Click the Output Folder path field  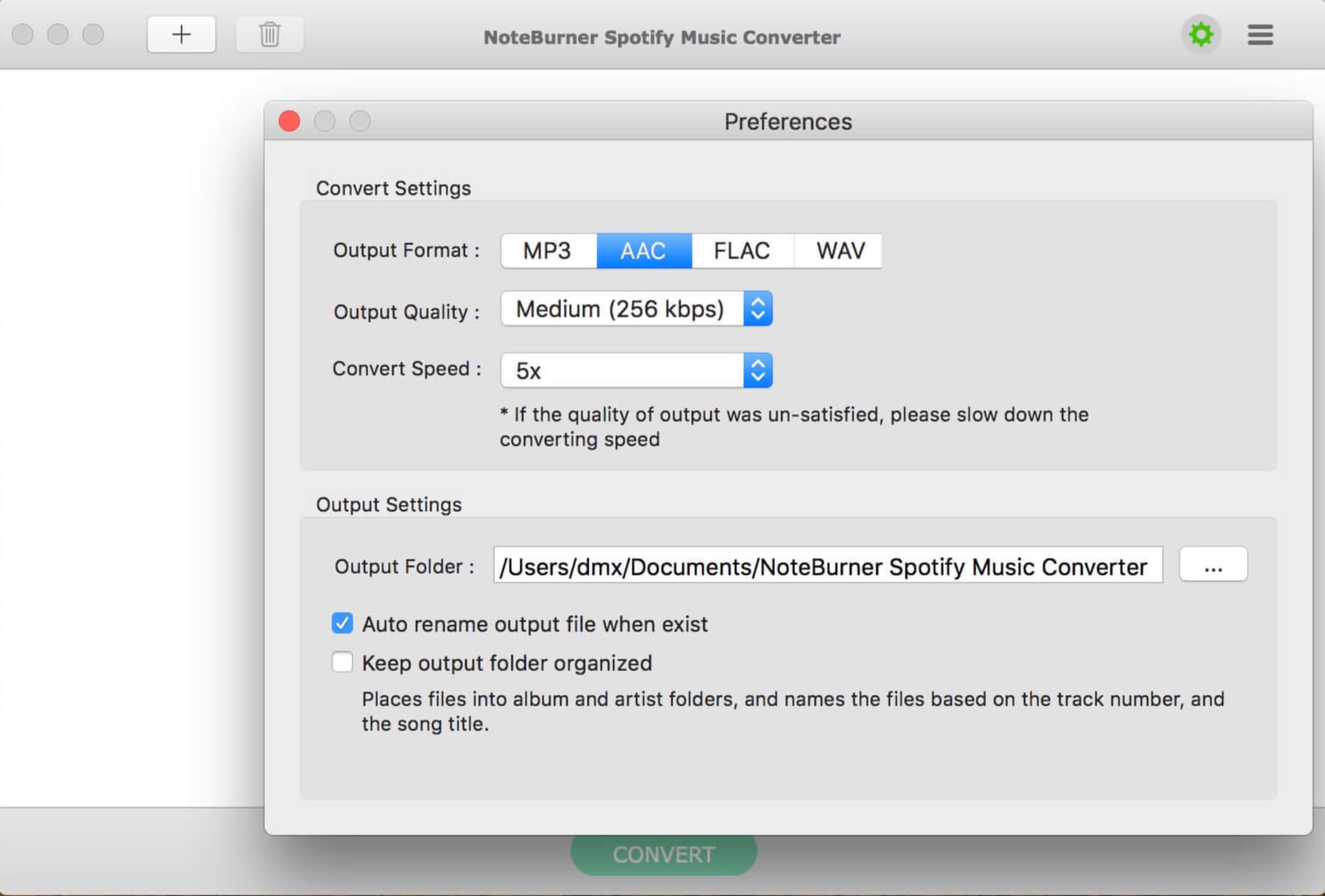[x=828, y=566]
